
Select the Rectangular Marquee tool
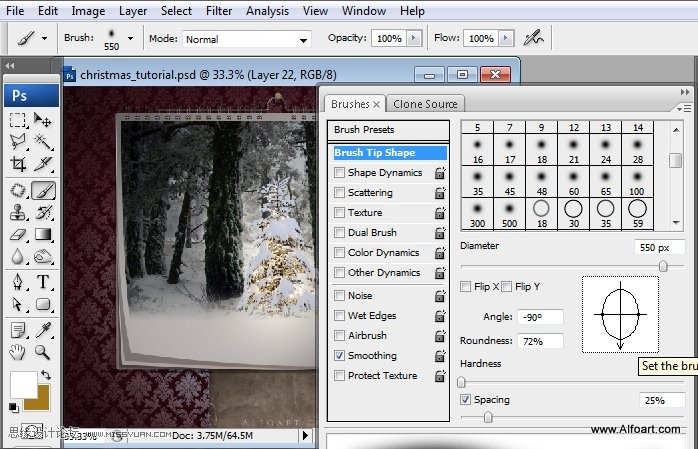point(18,120)
